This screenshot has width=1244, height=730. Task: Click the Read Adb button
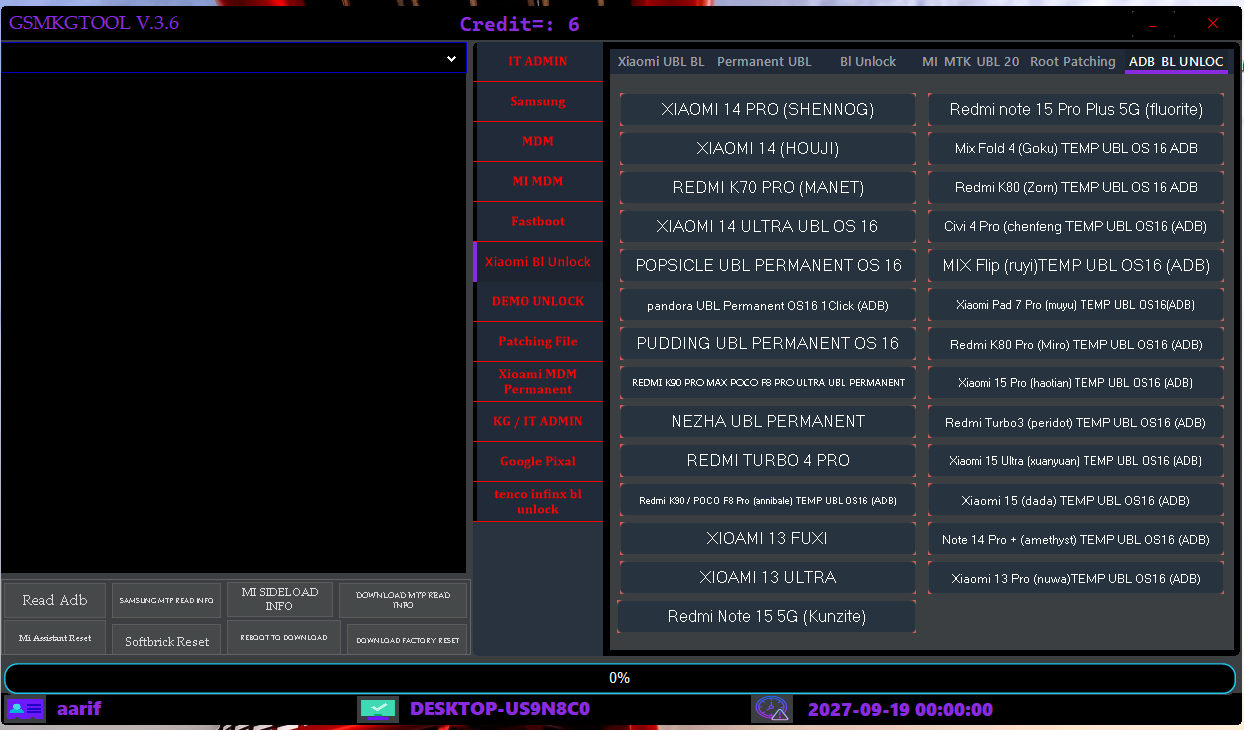pos(55,600)
